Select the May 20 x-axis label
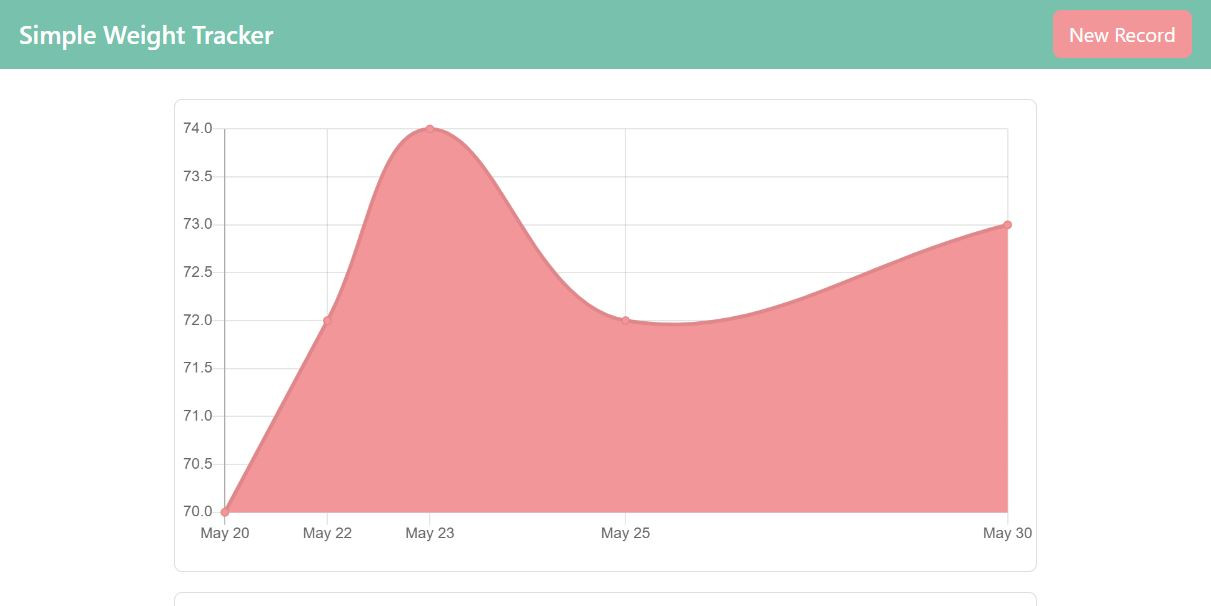 point(225,533)
